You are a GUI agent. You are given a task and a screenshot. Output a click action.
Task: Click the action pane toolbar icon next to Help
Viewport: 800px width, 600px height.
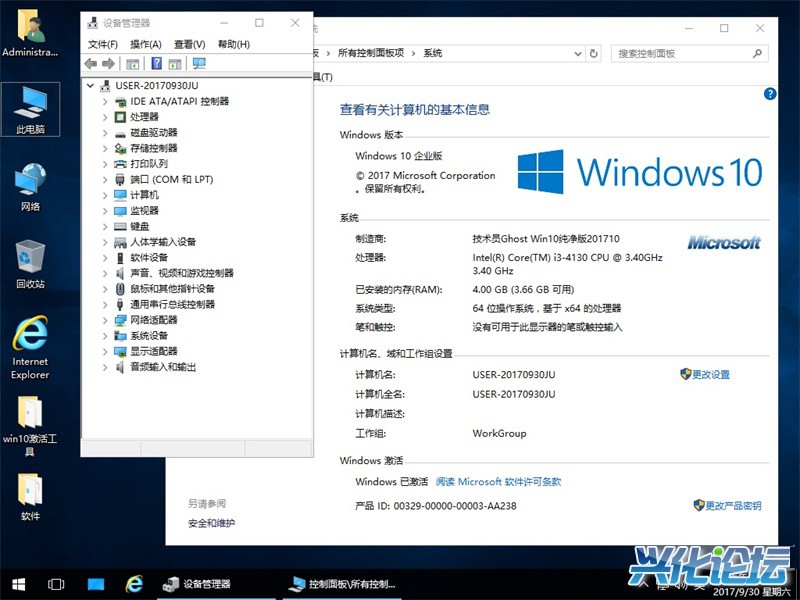coord(175,64)
